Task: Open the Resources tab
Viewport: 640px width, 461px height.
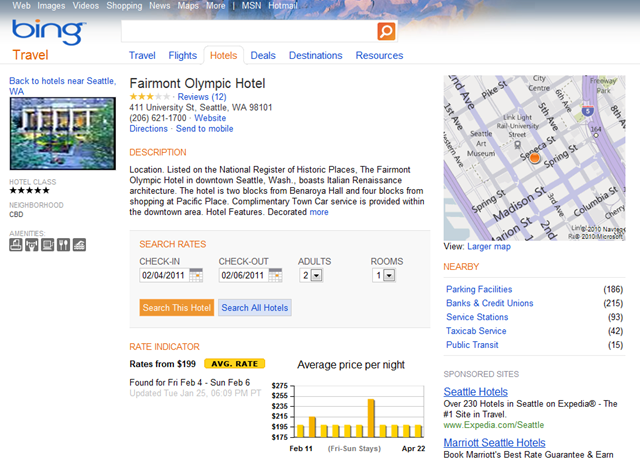Action: point(379,56)
